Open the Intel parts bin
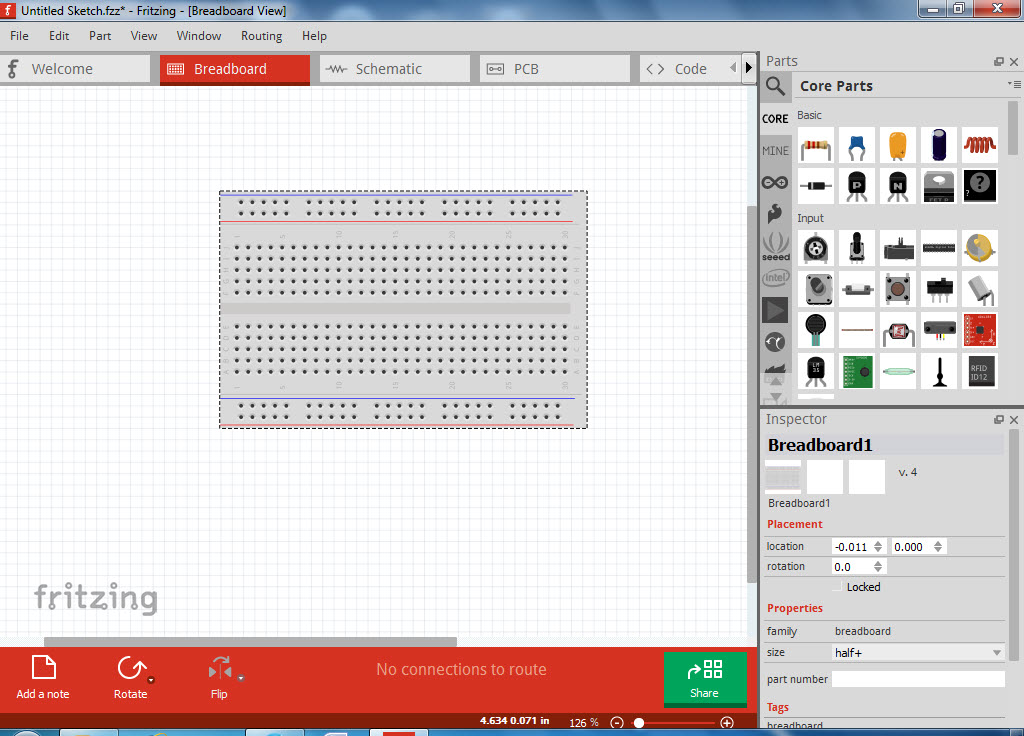 pyautogui.click(x=775, y=278)
